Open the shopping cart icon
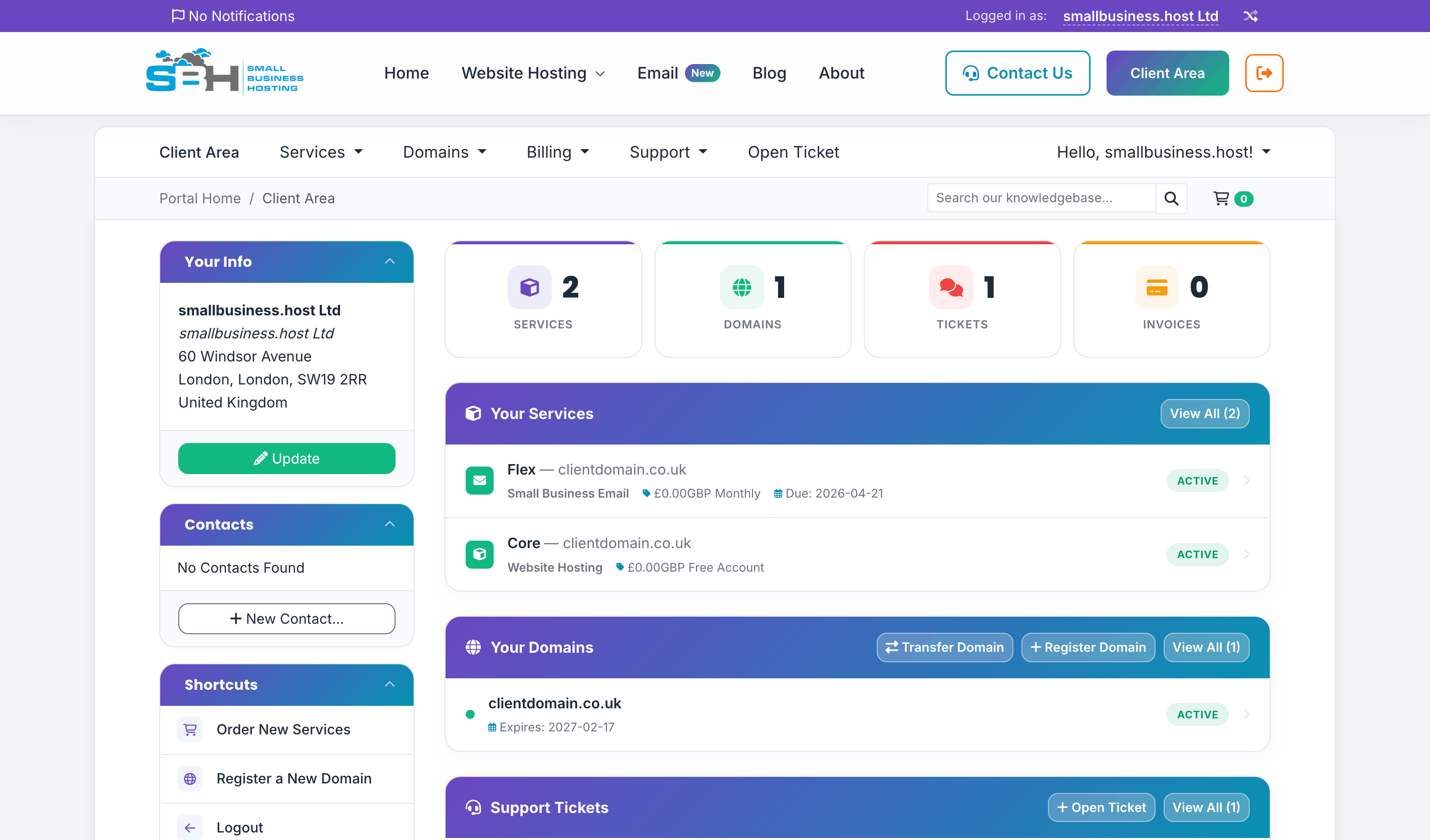This screenshot has width=1430, height=840. pos(1221,199)
